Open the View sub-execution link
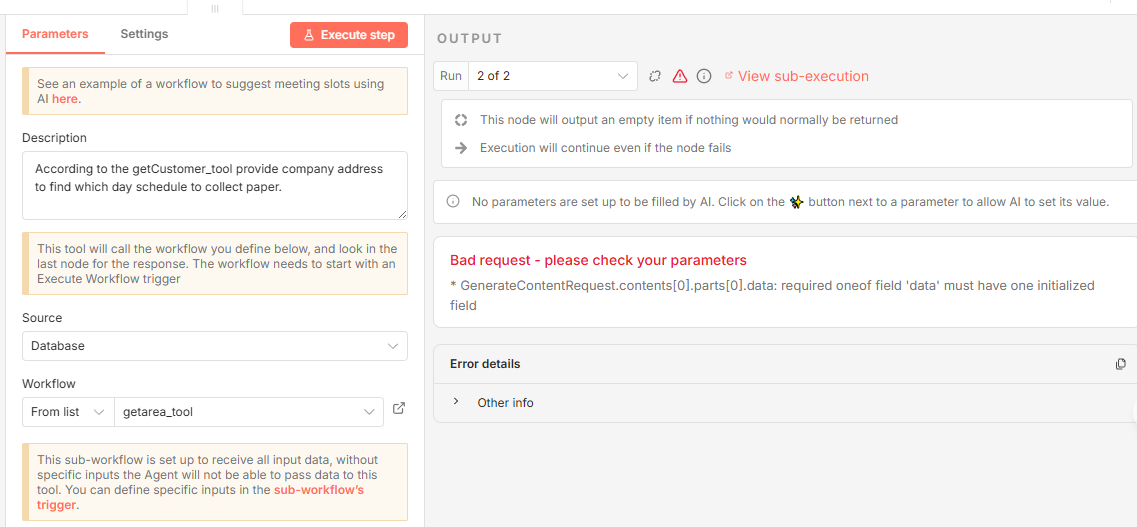The height and width of the screenshot is (527, 1137). point(802,76)
